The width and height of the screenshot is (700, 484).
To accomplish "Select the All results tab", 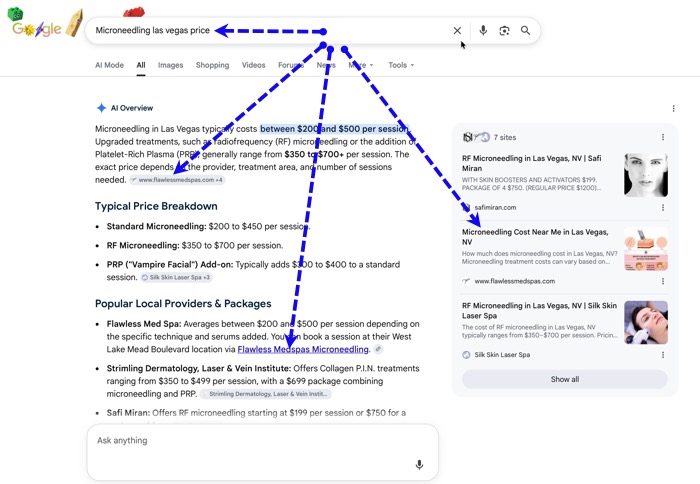I will (x=141, y=65).
